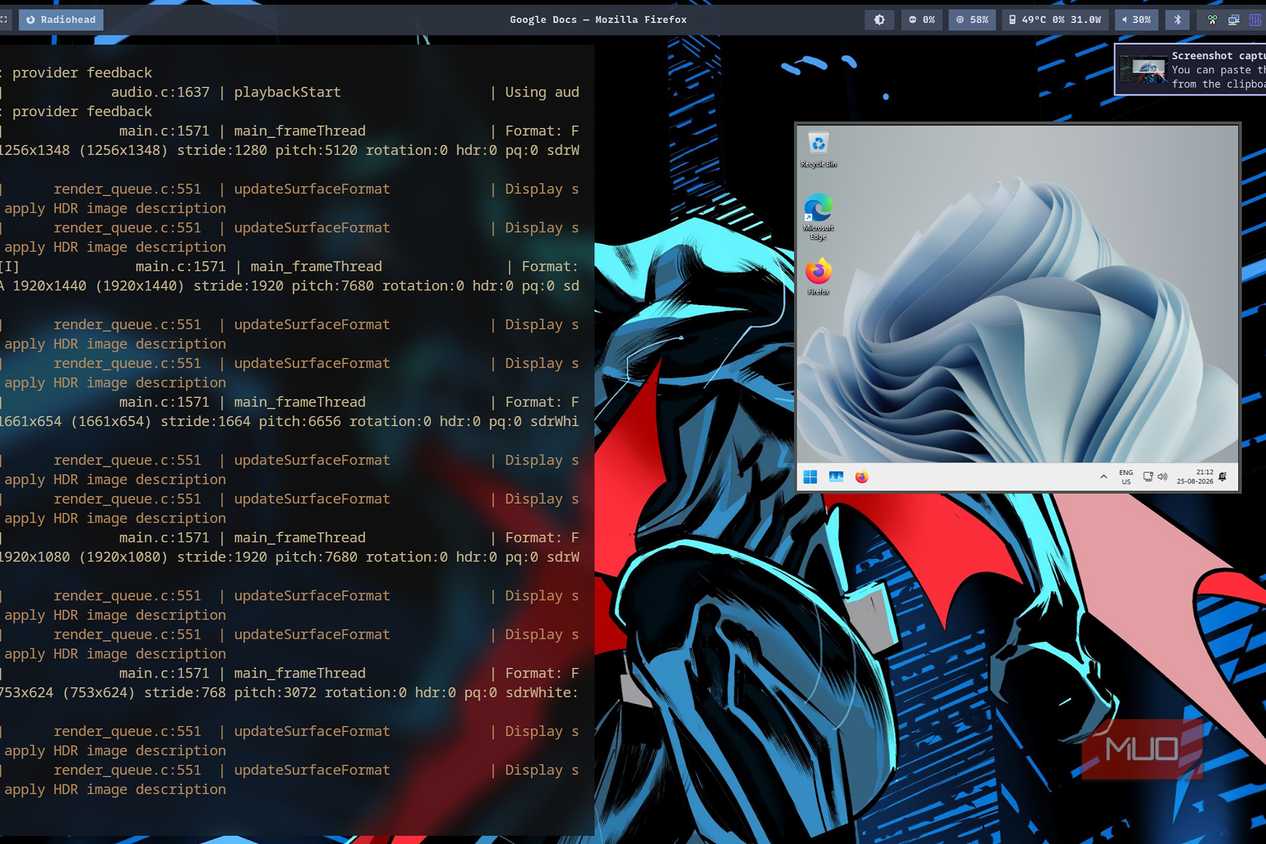This screenshot has height=844, width=1266.
Task: Open the ENG US language switcher
Action: tap(1126, 477)
